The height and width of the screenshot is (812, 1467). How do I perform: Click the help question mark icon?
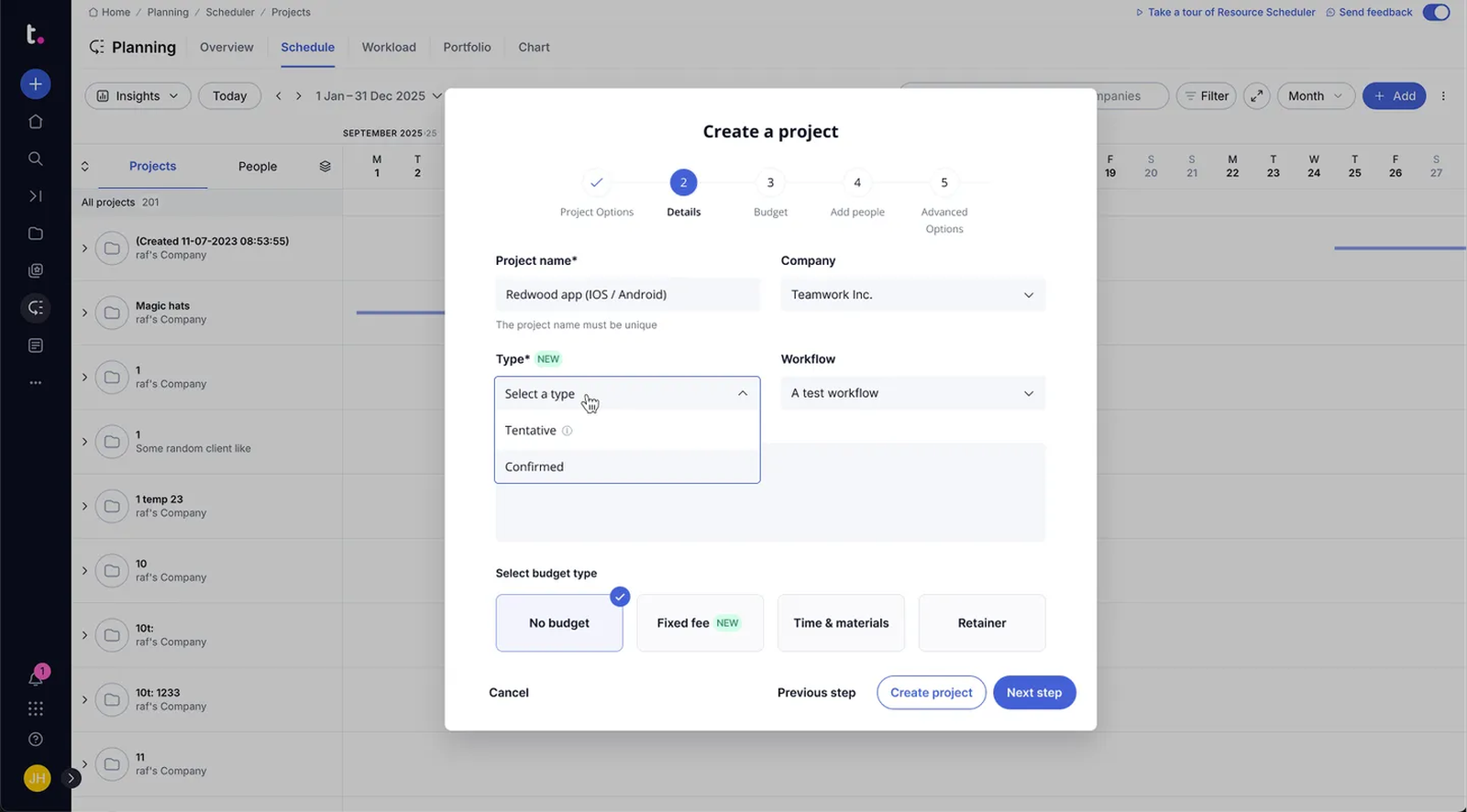[35, 740]
